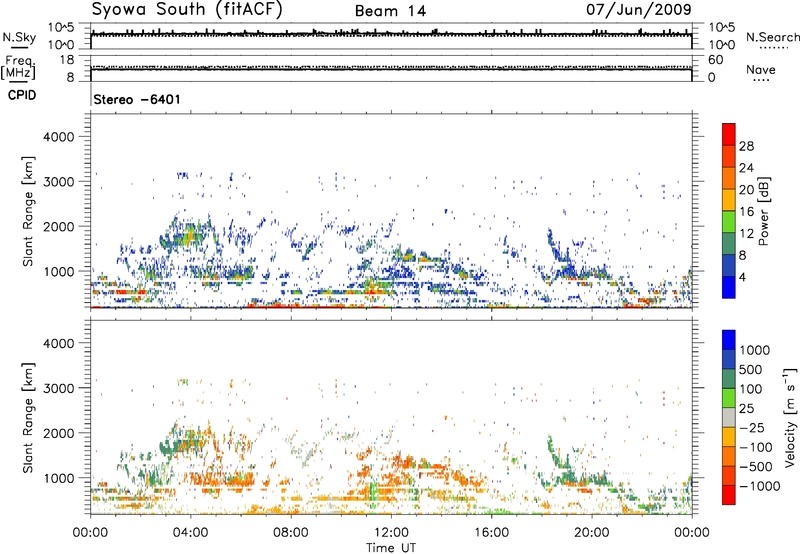Click "Slant Range [km]" beside the velocity plot
800x554 pixels.
point(28,417)
